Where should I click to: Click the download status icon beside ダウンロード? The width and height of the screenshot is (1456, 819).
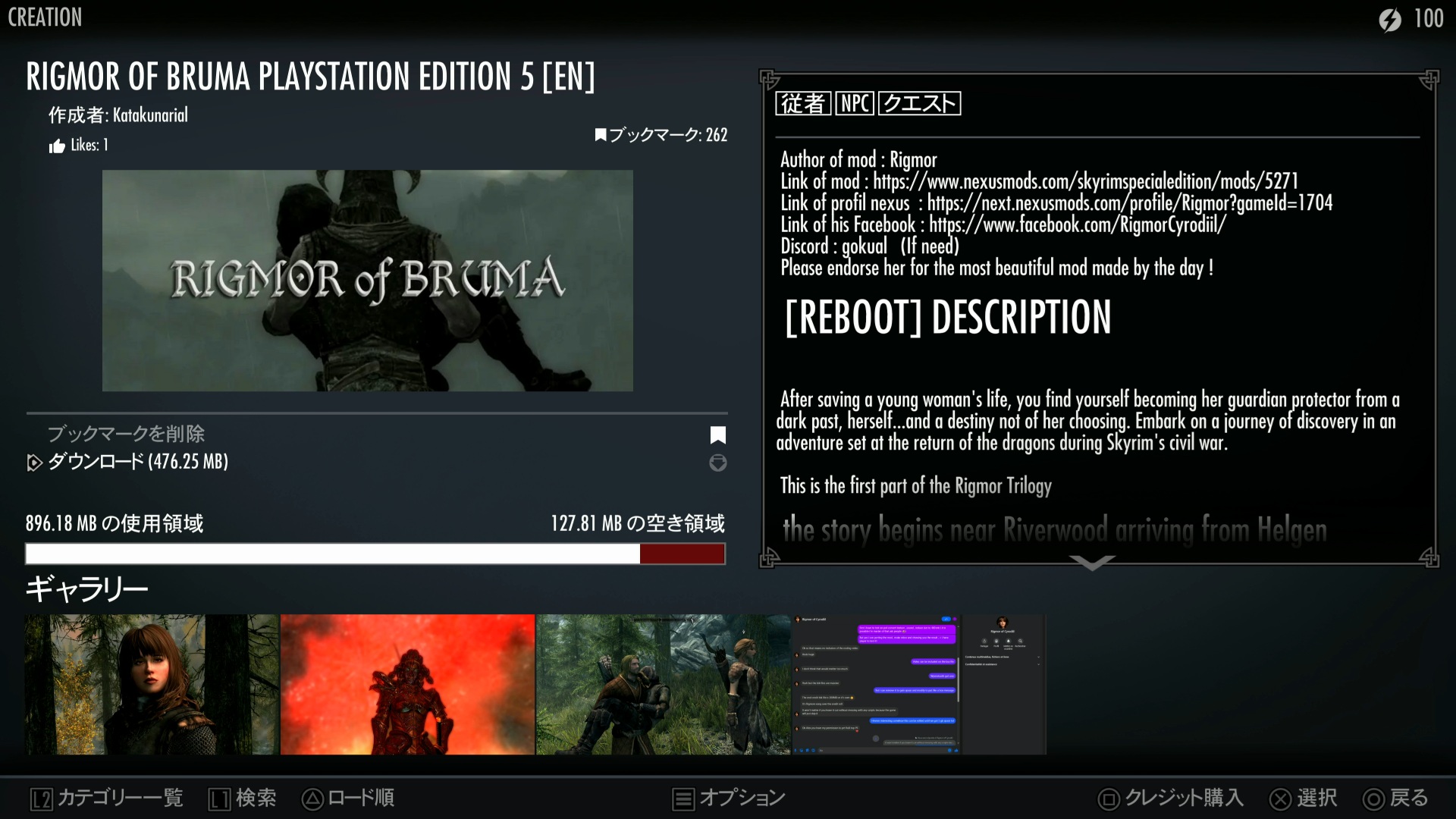click(x=718, y=463)
